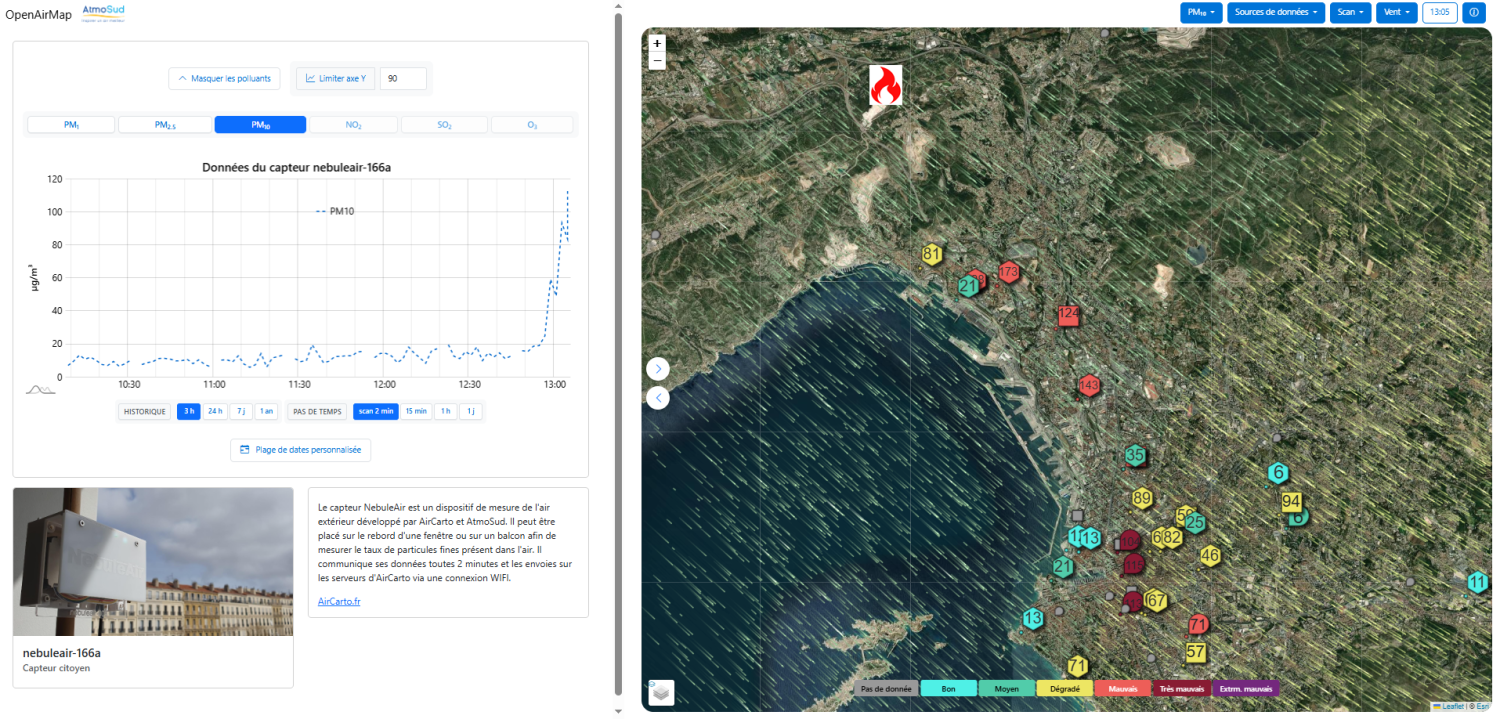Switch to the O3 pollutant tab
The height and width of the screenshot is (719, 1500).
click(532, 125)
